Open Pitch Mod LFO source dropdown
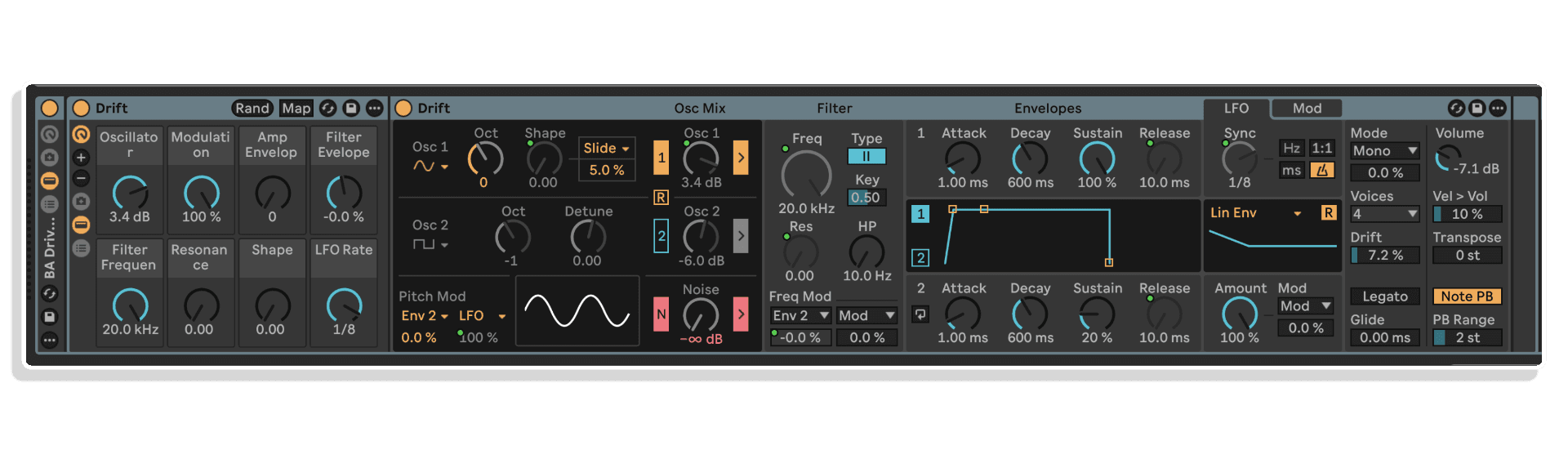Viewport: 1568px width, 450px height. 483,315
